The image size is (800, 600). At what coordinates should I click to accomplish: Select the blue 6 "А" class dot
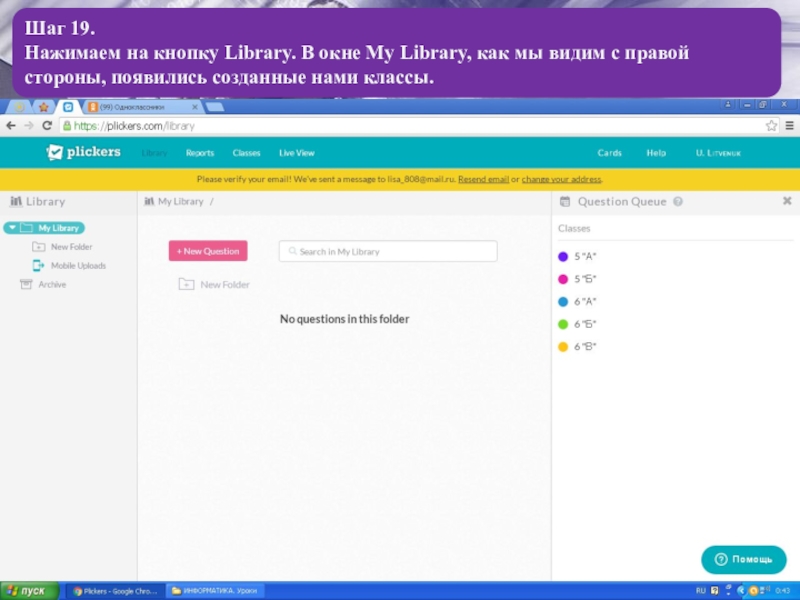[563, 302]
